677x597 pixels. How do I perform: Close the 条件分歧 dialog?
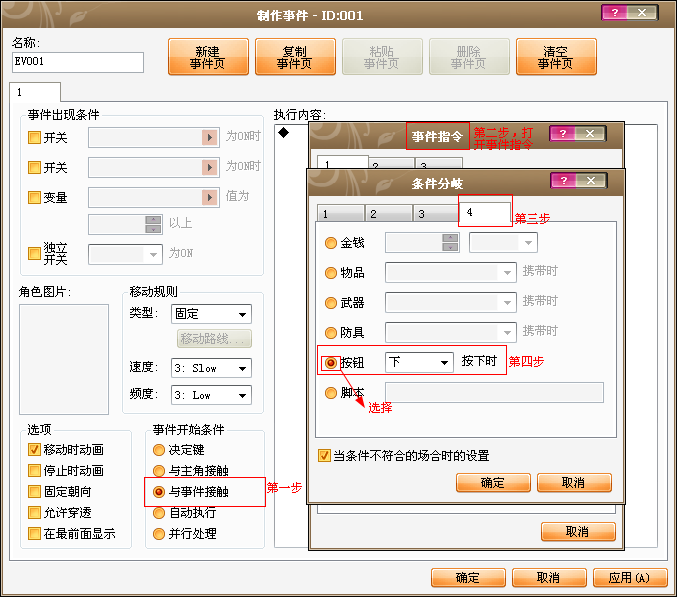coord(591,180)
